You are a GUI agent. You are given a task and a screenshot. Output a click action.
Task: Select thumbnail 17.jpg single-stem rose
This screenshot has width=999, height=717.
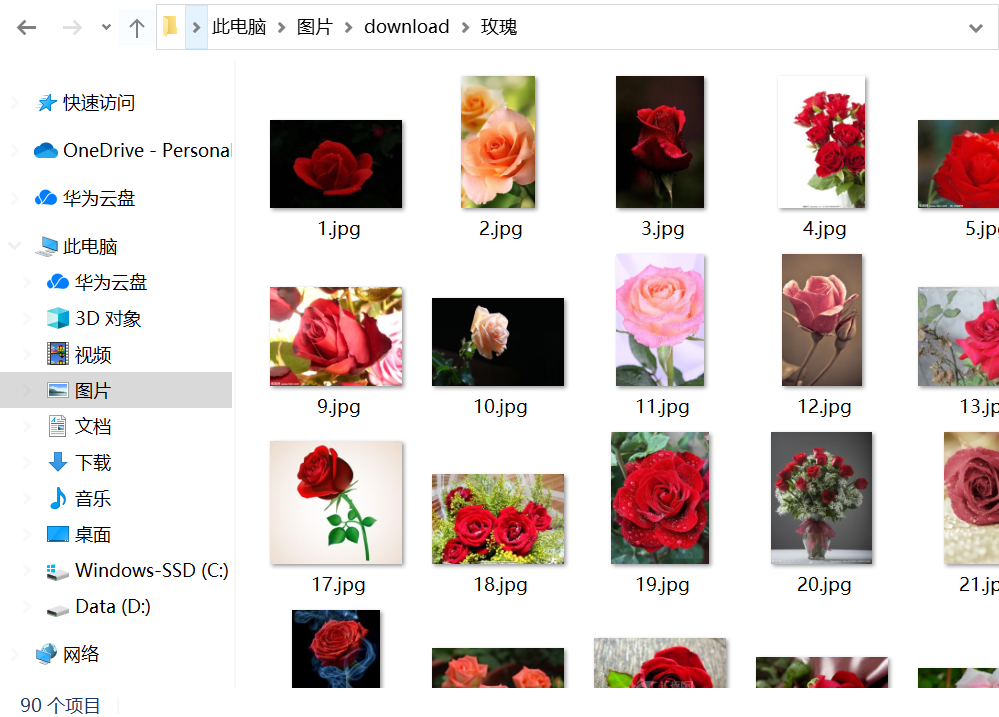pyautogui.click(x=336, y=502)
